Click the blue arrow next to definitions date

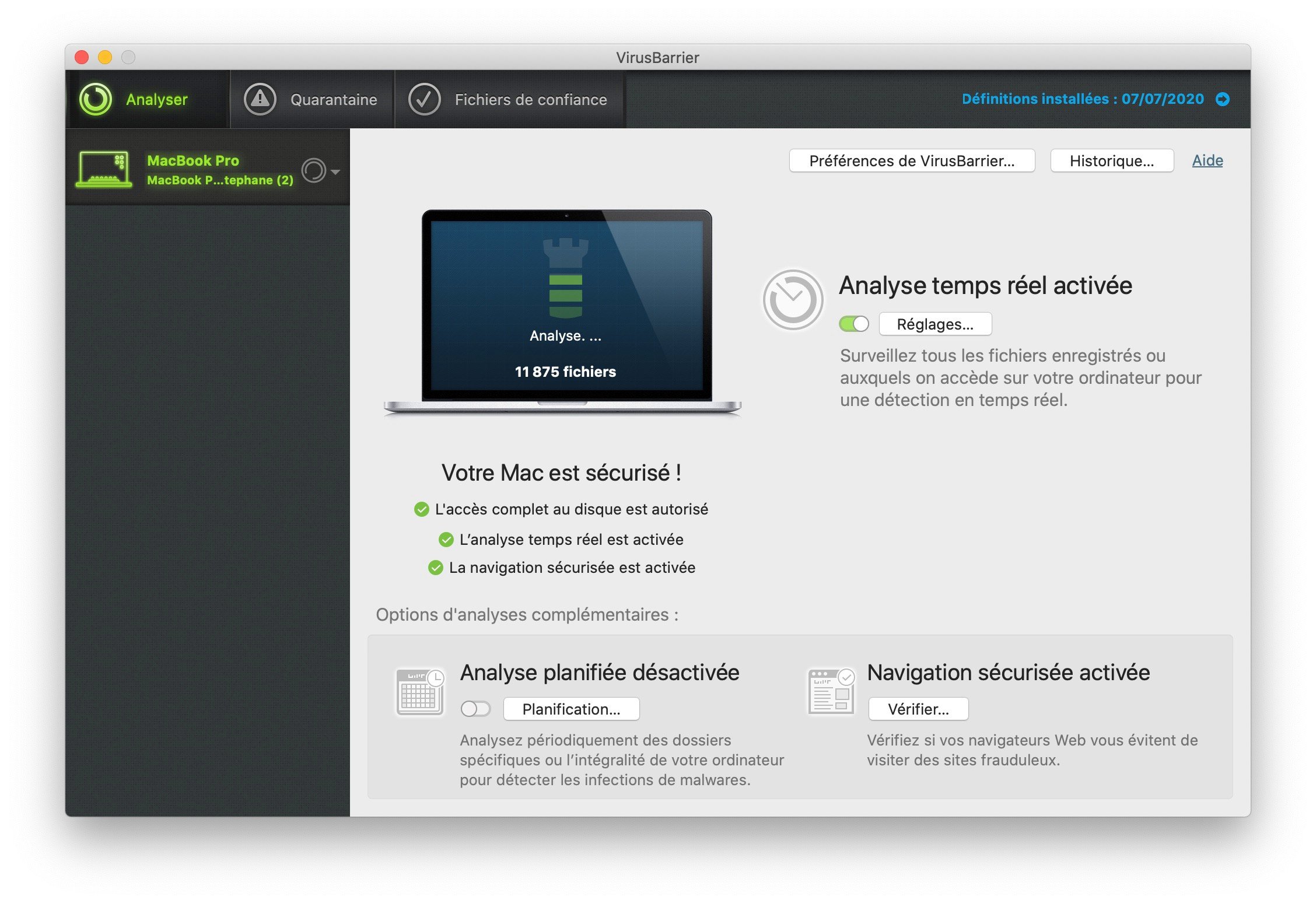[1223, 99]
